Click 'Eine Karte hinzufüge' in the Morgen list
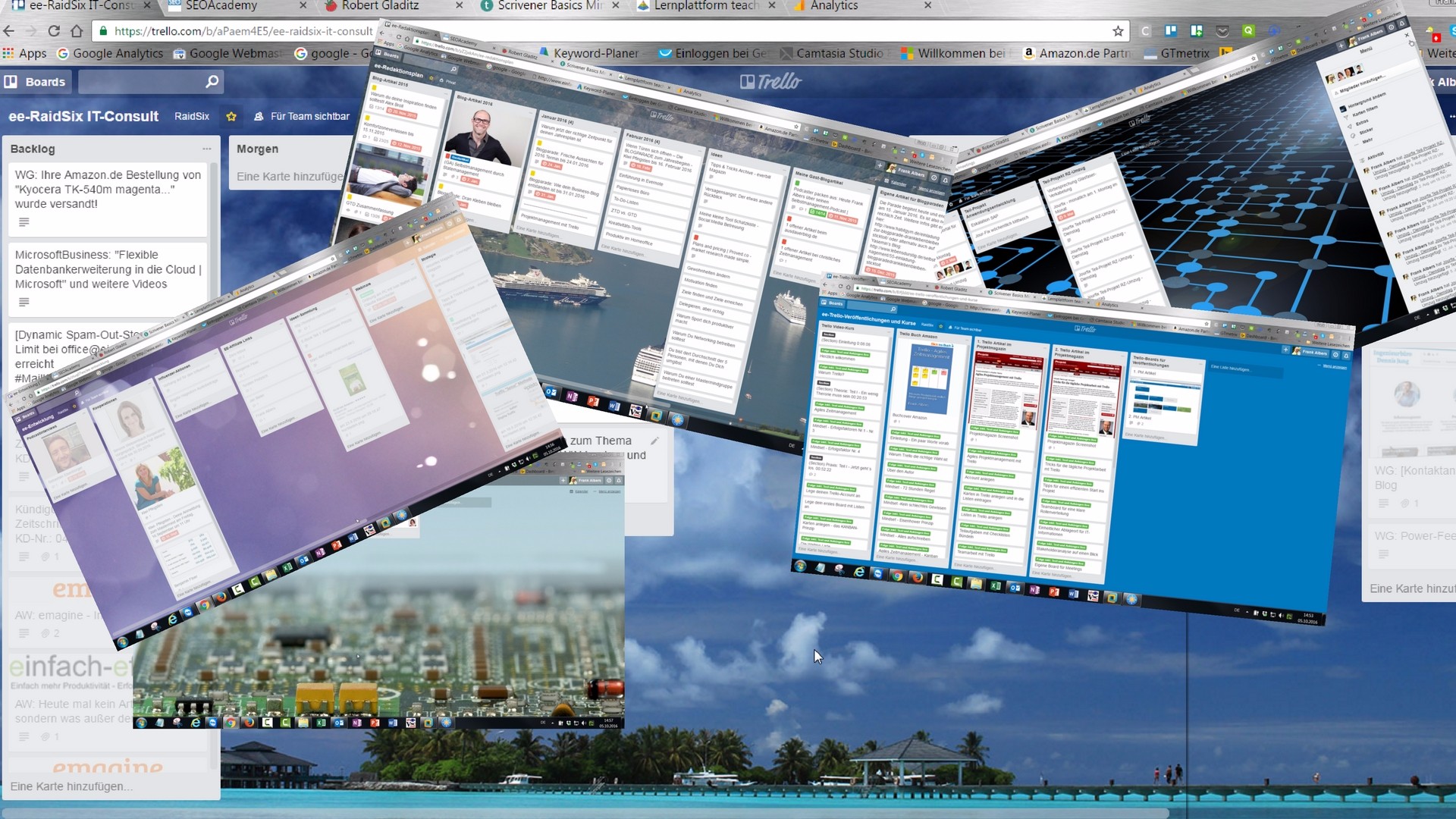Image resolution: width=1456 pixels, height=819 pixels. pyautogui.click(x=290, y=177)
